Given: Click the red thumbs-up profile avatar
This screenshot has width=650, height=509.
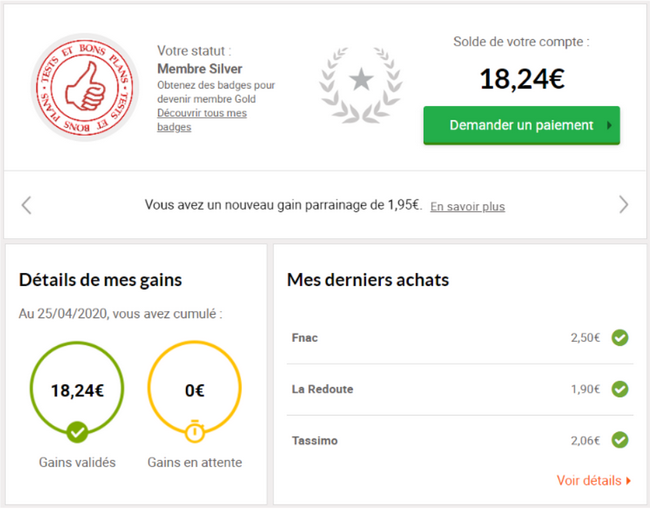Looking at the screenshot, I should [85, 87].
